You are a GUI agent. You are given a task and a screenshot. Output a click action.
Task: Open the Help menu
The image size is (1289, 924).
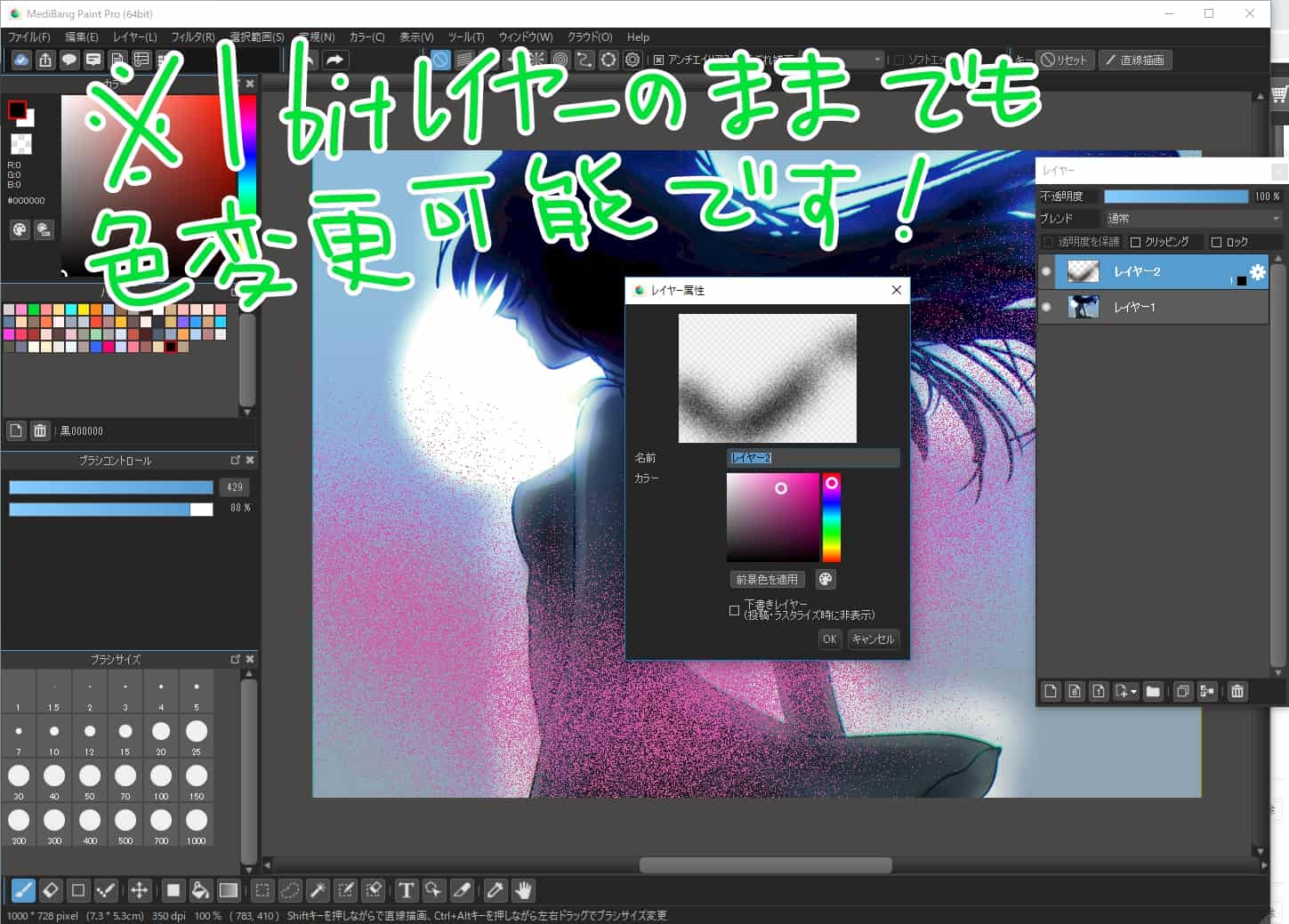click(638, 37)
